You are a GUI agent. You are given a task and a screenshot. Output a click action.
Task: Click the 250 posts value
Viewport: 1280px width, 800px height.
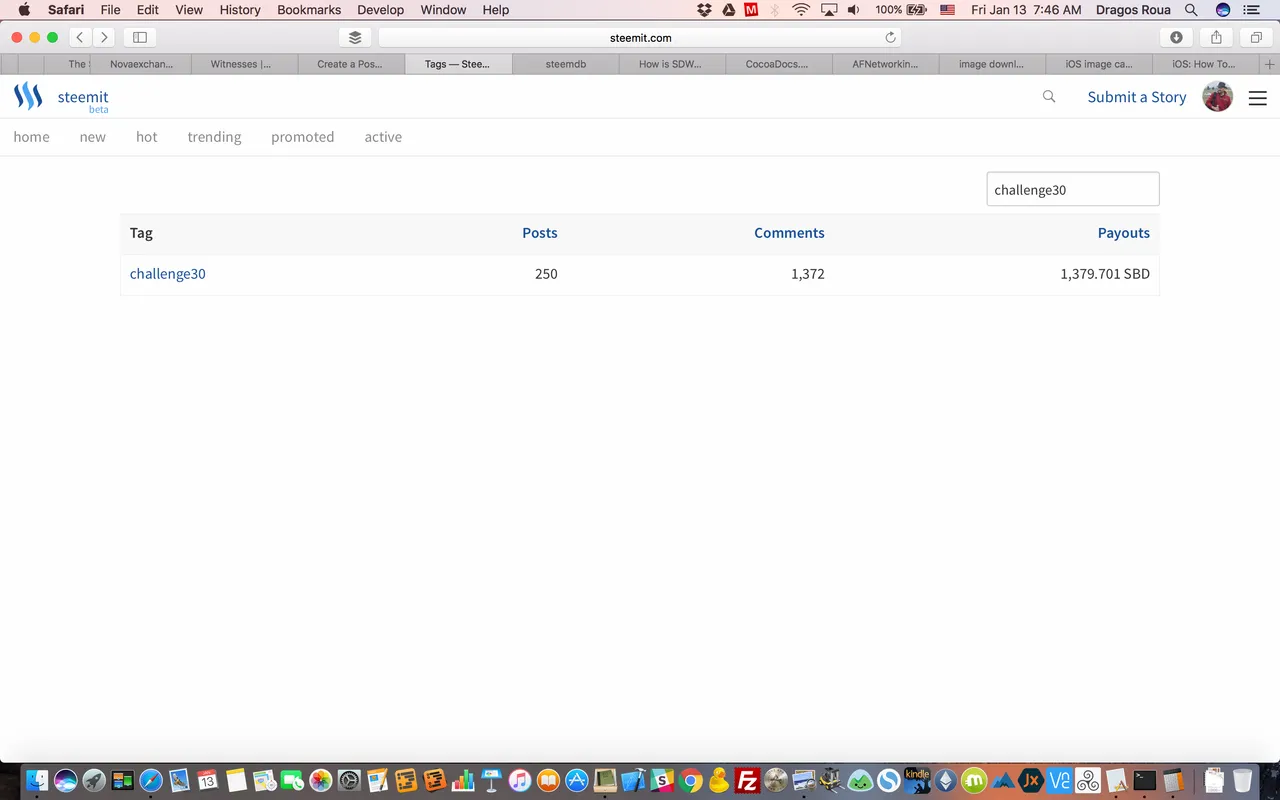click(x=546, y=274)
